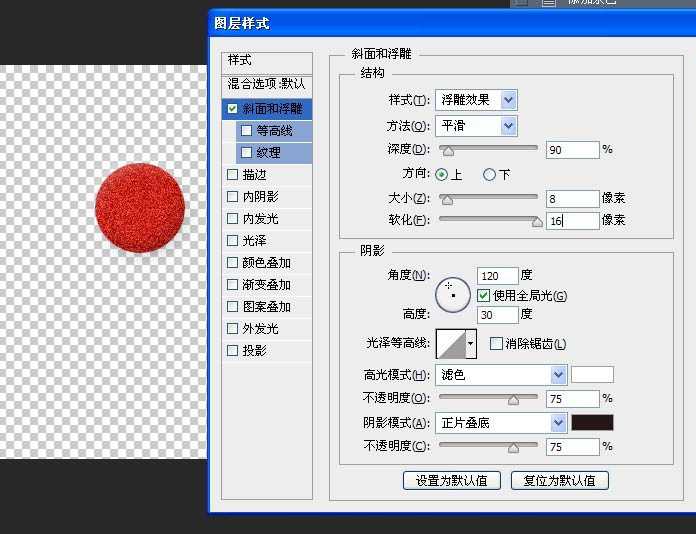Click the highlight 不透明度(O) field showing 75
Viewport: 696px width, 534px height.
point(573,399)
